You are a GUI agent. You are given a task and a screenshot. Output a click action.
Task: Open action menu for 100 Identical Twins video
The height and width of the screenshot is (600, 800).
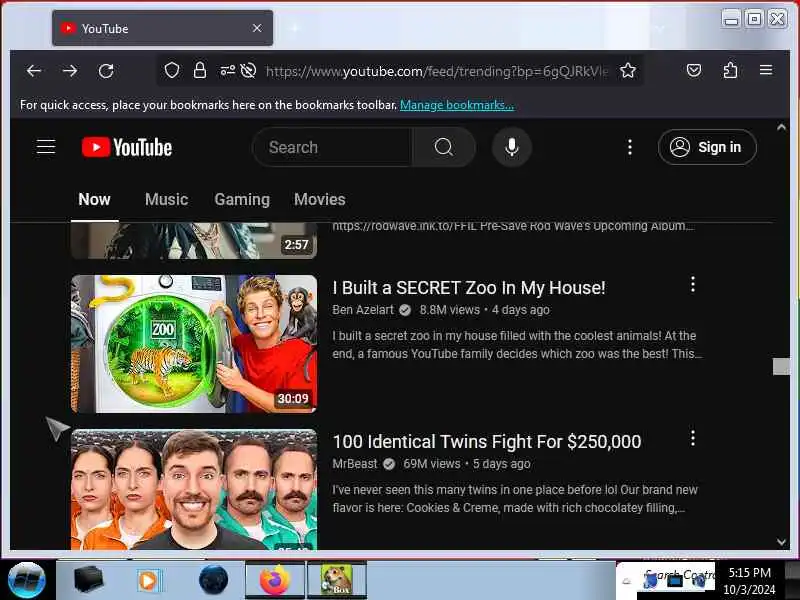pos(692,438)
